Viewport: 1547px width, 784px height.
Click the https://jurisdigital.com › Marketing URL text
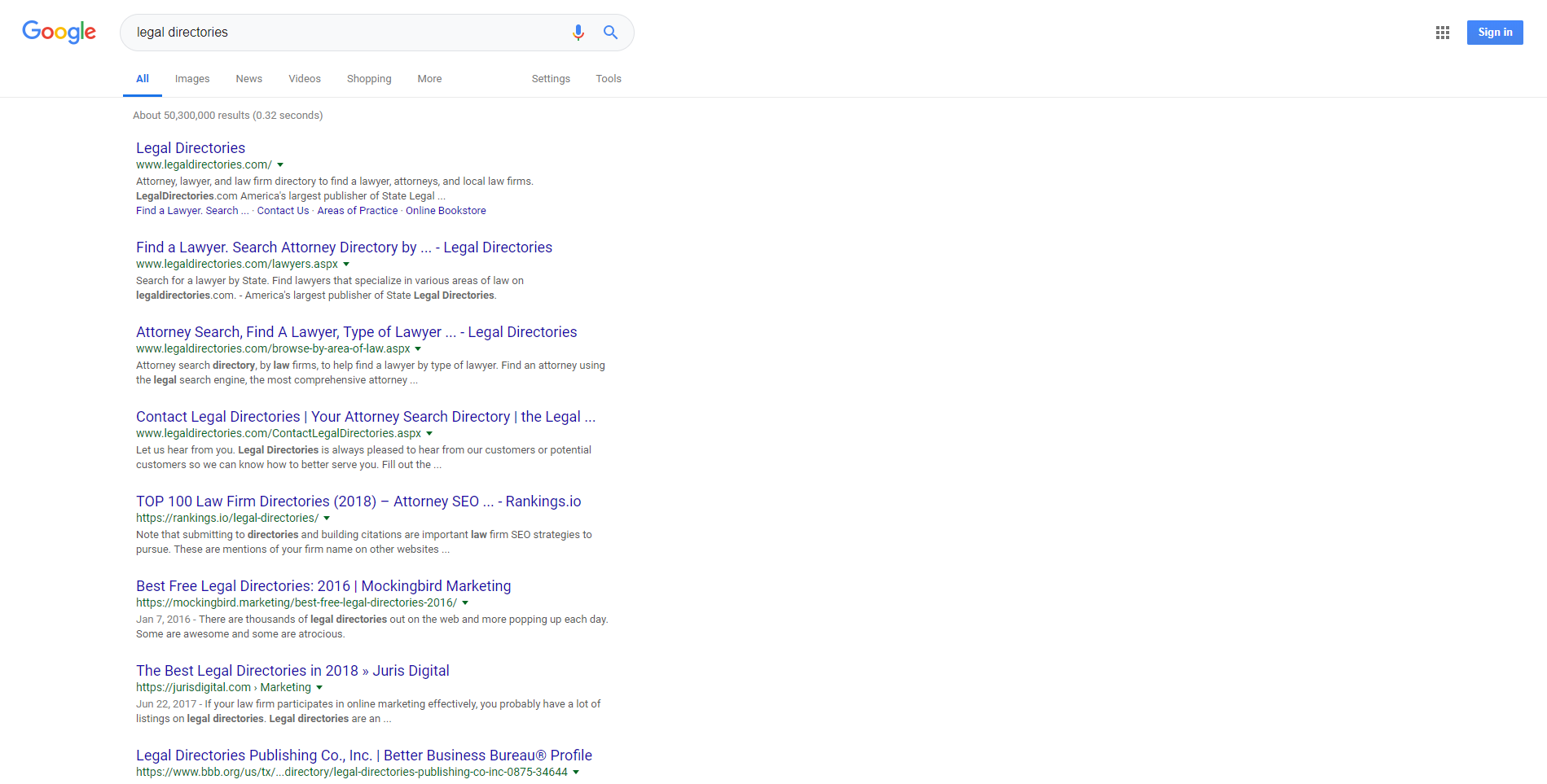click(x=223, y=688)
